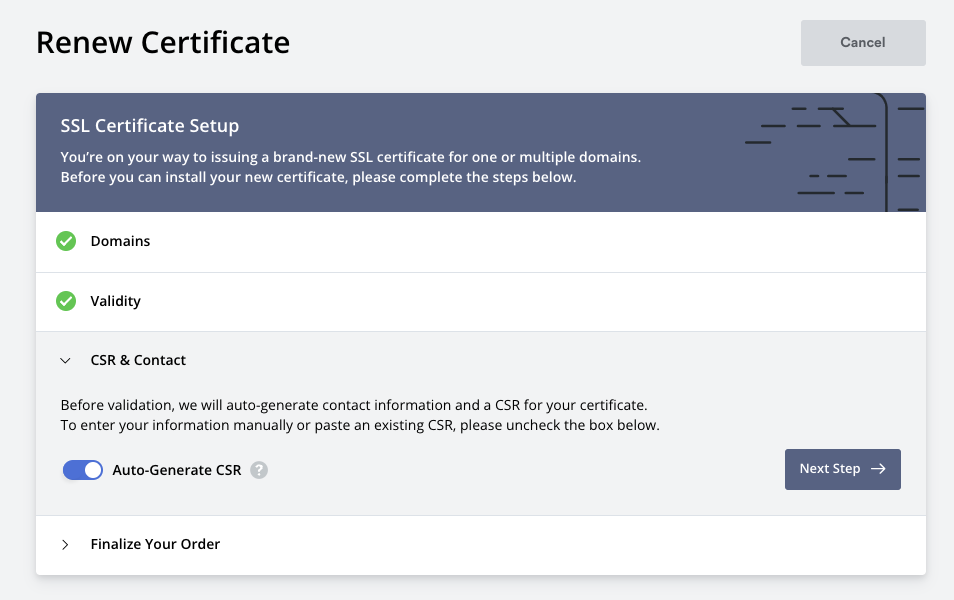Click the 'Before validation' CSR description line
This screenshot has height=600, width=954.
coord(354,406)
